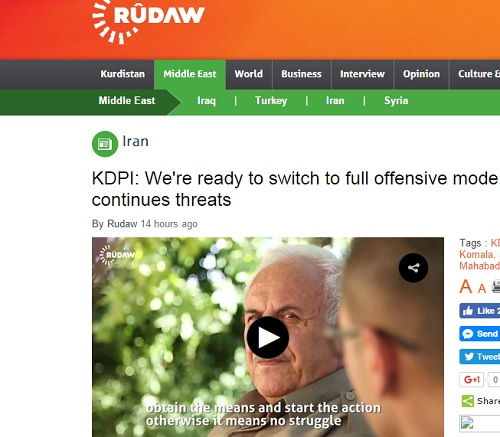Image resolution: width=500 pixels, height=437 pixels.
Task: Select the World navigation tab
Action: [x=249, y=74]
